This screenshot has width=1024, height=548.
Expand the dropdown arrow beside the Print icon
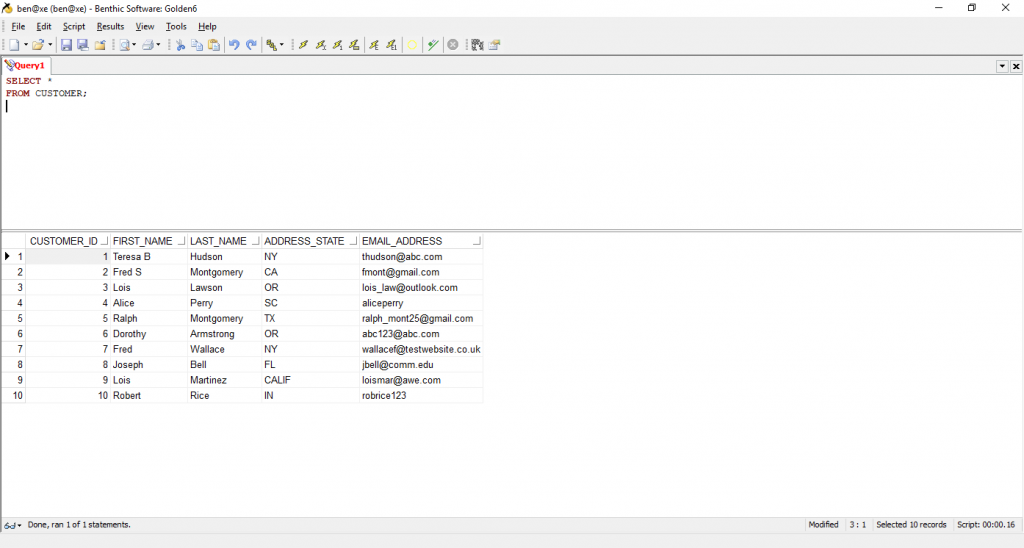click(158, 45)
